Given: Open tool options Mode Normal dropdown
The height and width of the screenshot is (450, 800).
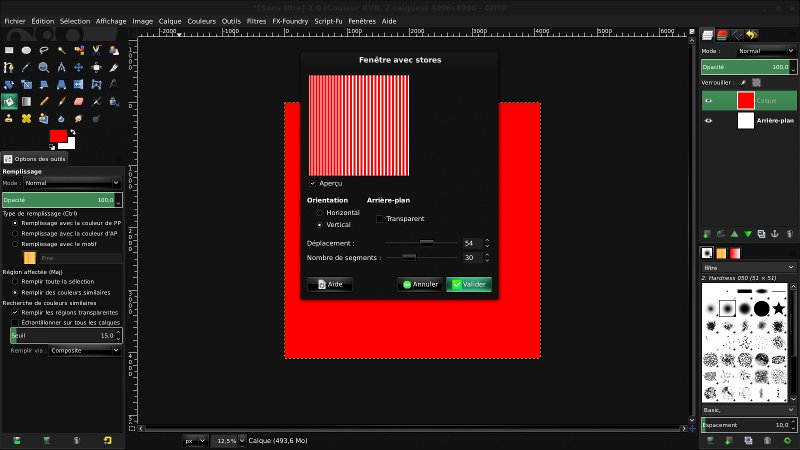Looking at the screenshot, I should click(x=72, y=183).
